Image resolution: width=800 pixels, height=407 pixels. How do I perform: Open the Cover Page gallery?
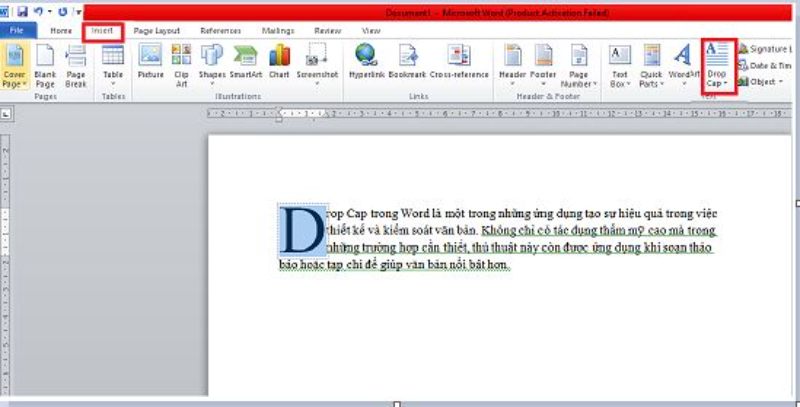(x=14, y=66)
